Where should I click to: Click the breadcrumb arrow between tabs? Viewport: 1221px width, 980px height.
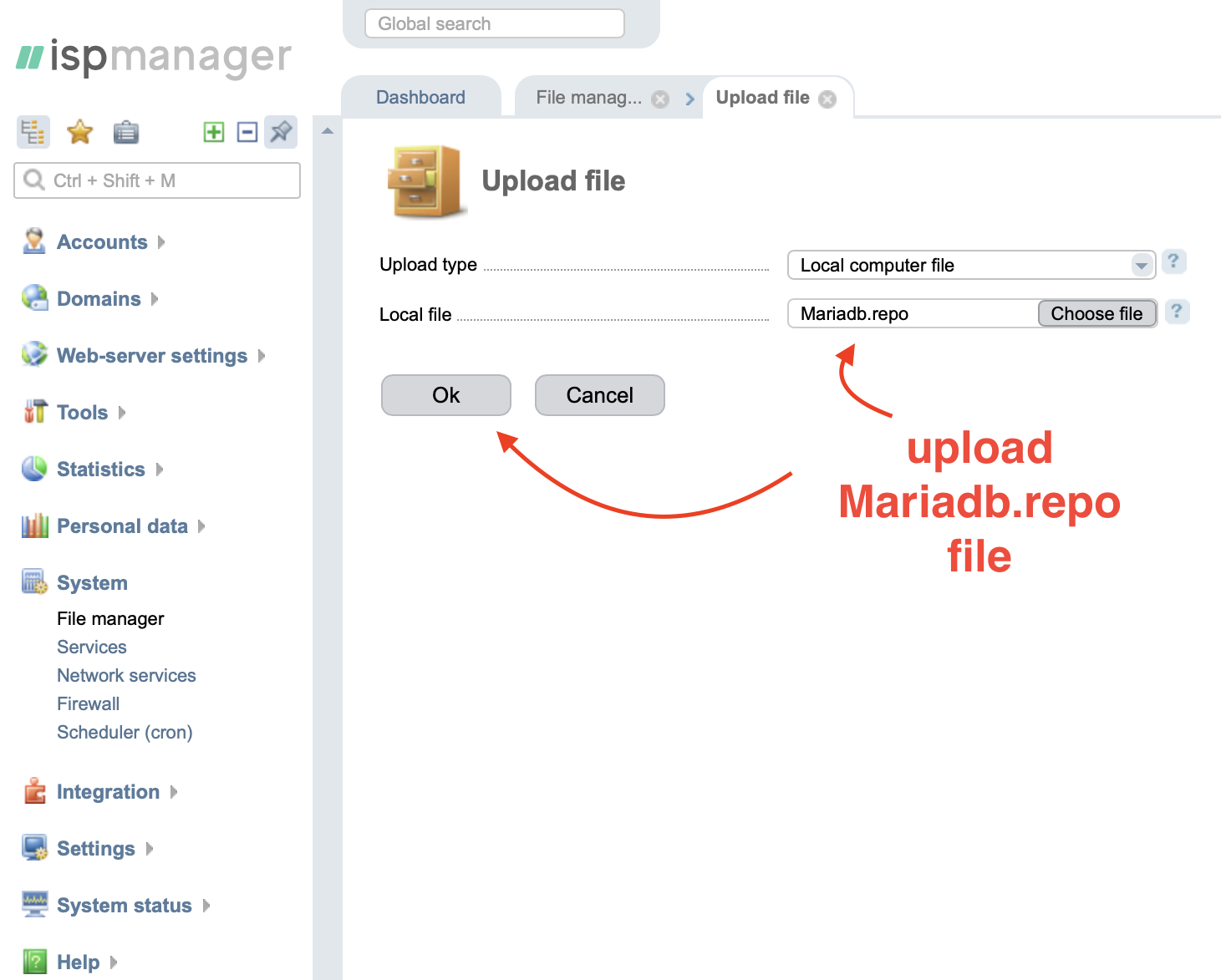(689, 99)
